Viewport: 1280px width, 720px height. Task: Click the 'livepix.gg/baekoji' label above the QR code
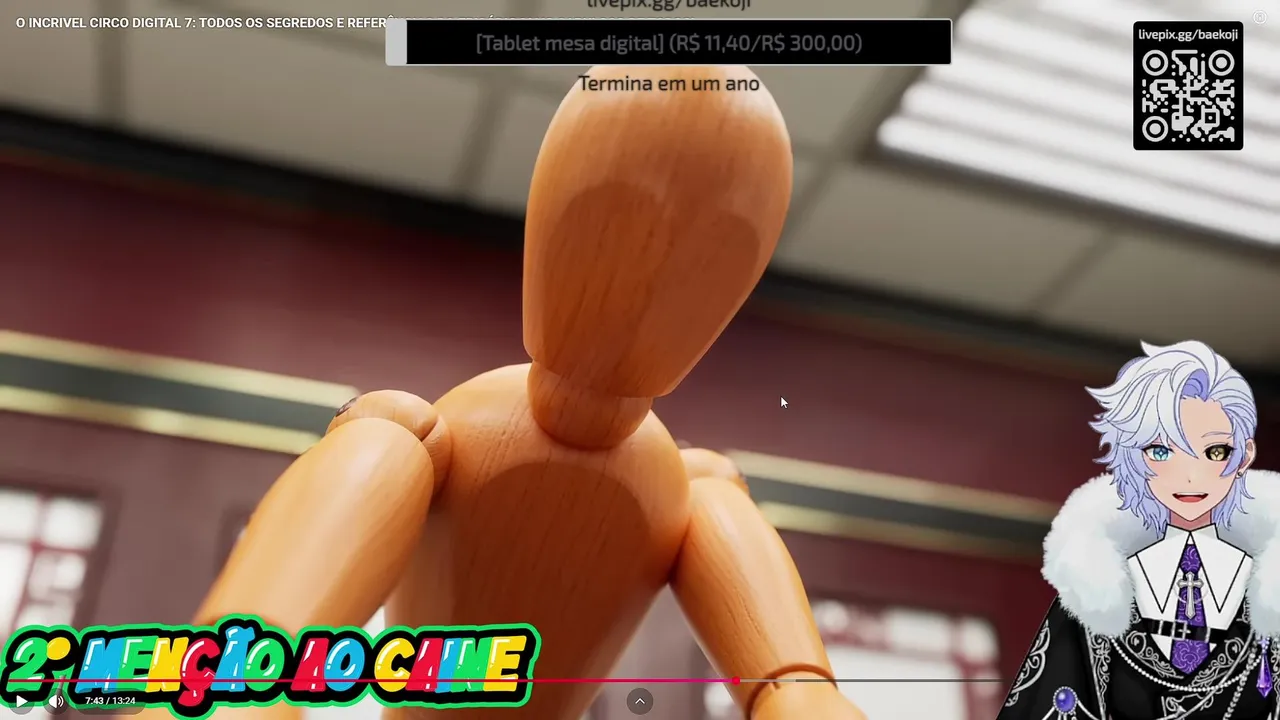(1188, 34)
